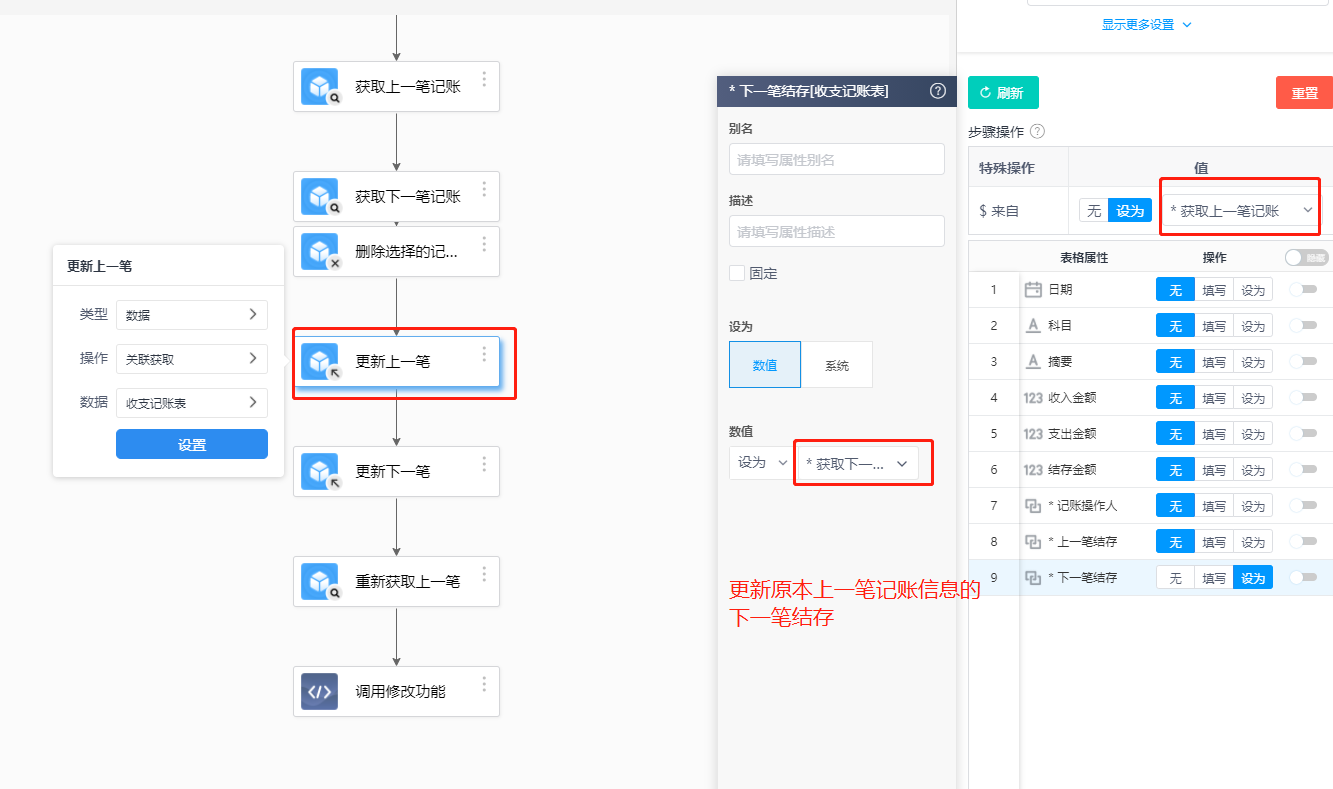Click the 重置 button
The image size is (1333, 789).
1304,93
